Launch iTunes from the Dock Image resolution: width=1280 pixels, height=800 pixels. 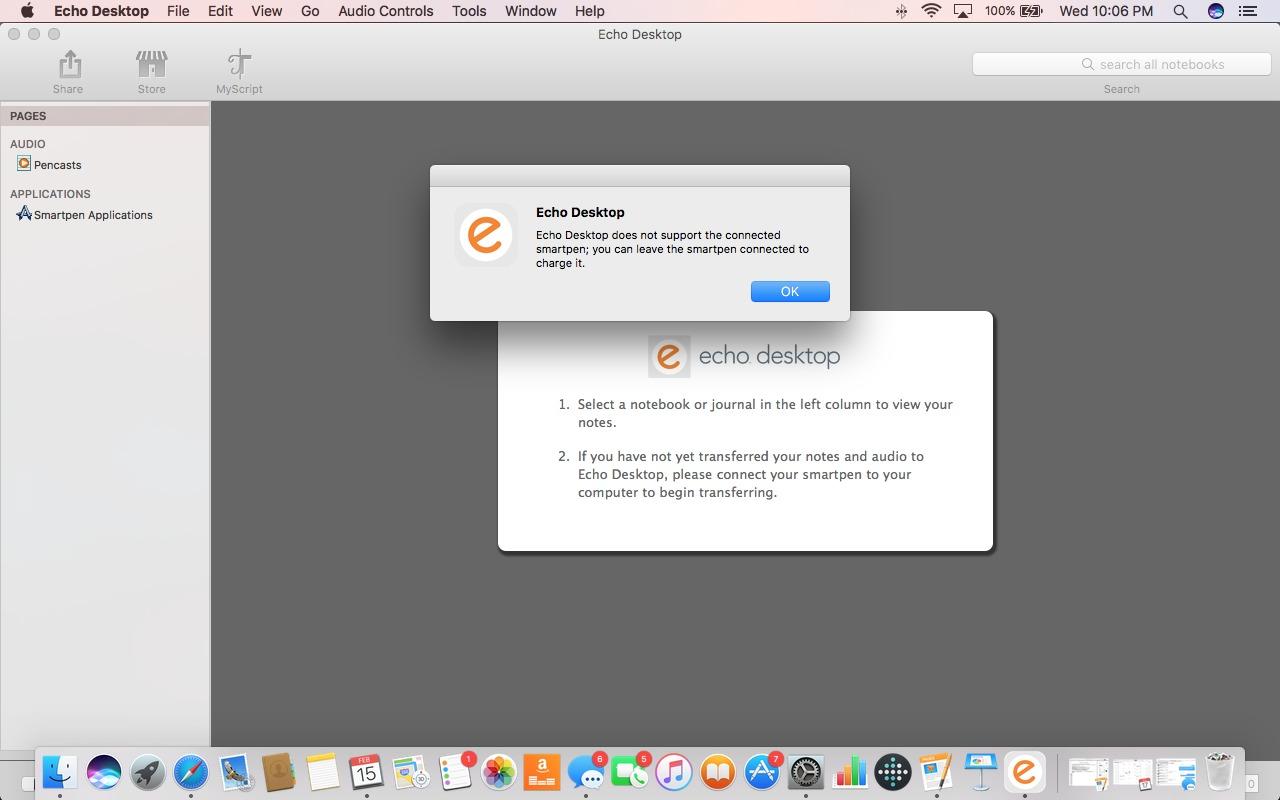(674, 772)
